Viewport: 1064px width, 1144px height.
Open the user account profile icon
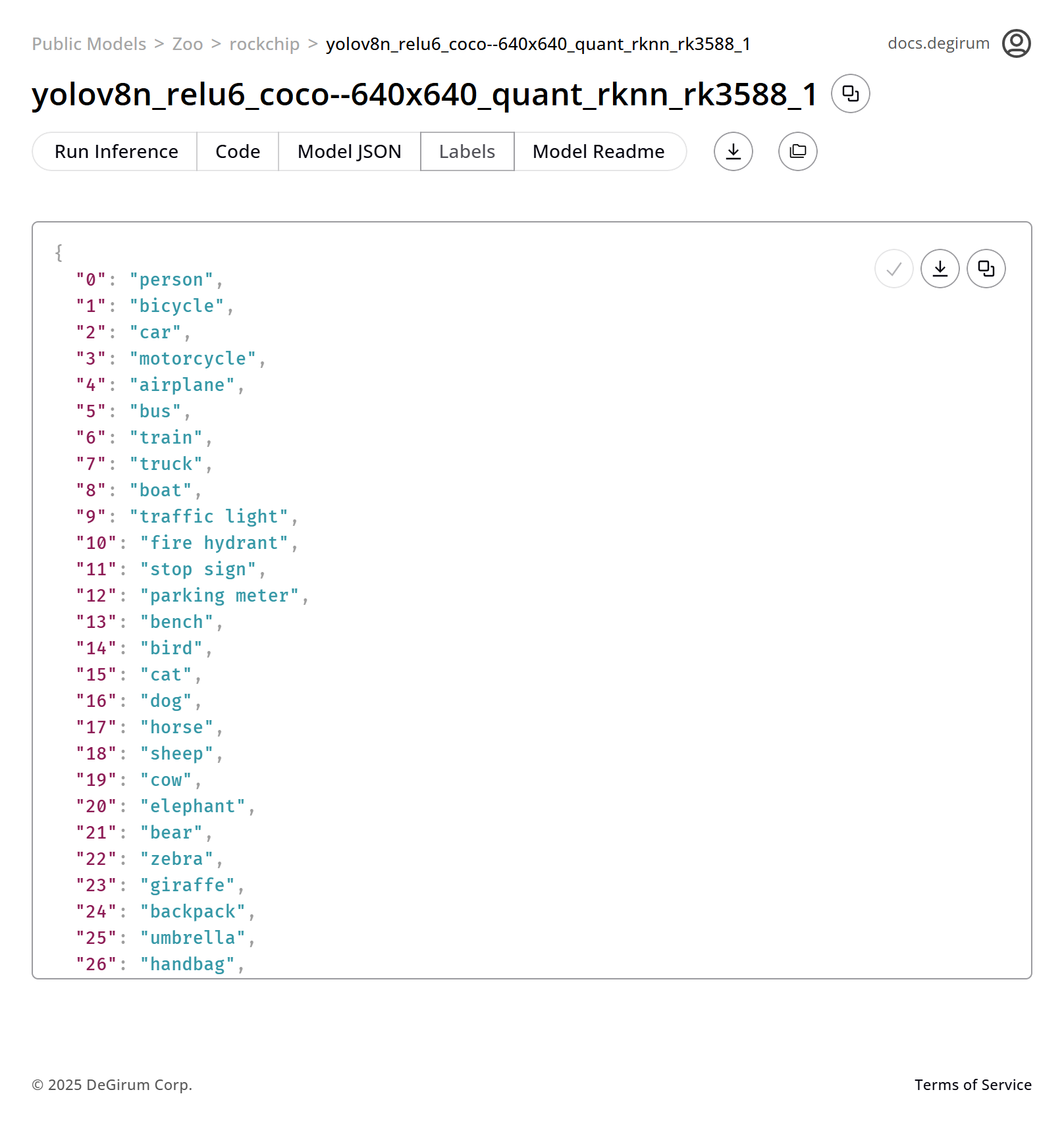pyautogui.click(x=1016, y=43)
